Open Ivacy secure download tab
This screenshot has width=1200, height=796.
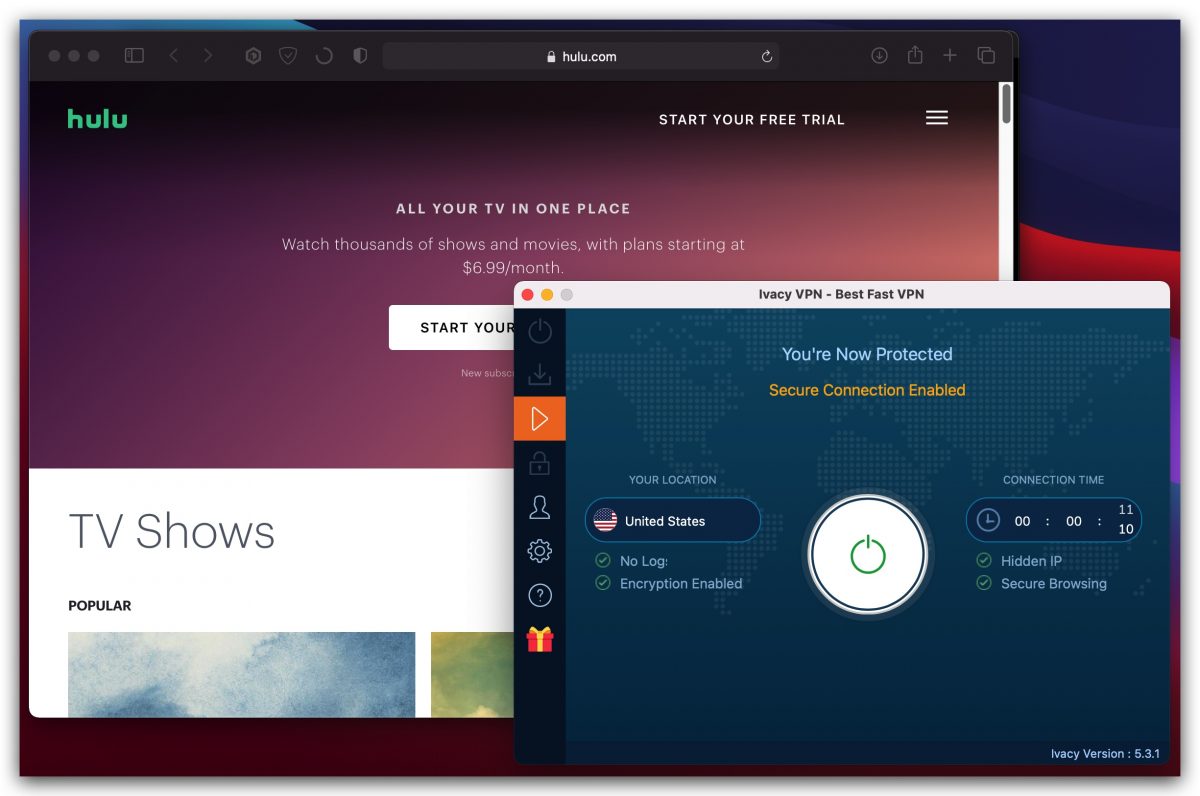(x=540, y=375)
